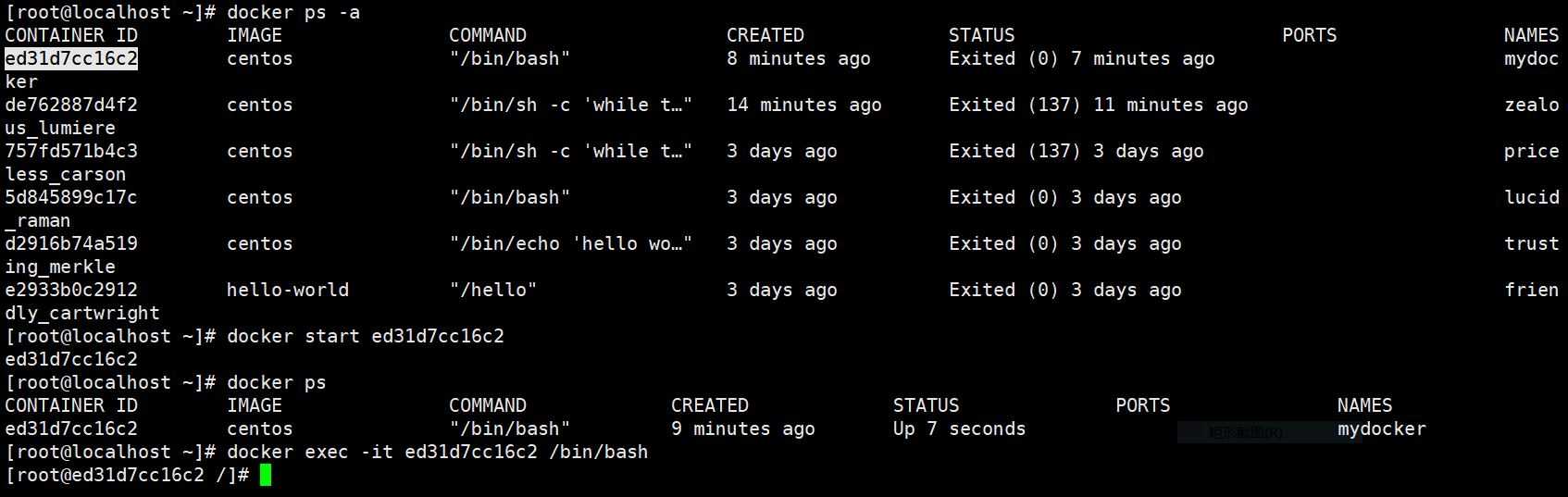
Task: Select container ID de762887d4f2
Action: (x=71, y=105)
